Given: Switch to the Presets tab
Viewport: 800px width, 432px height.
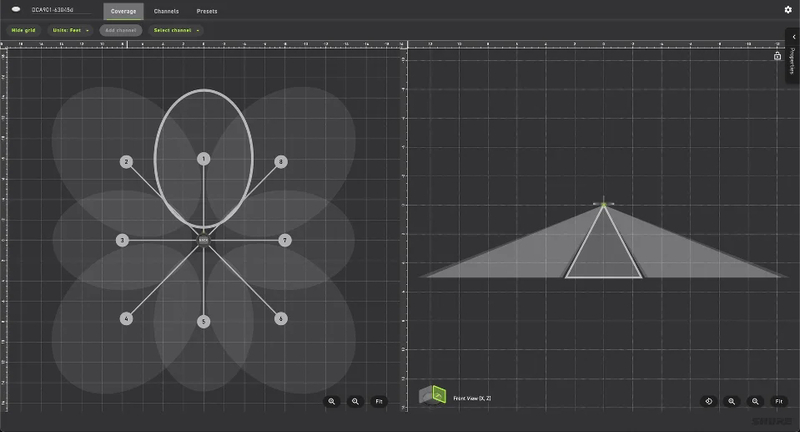Looking at the screenshot, I should [205, 11].
